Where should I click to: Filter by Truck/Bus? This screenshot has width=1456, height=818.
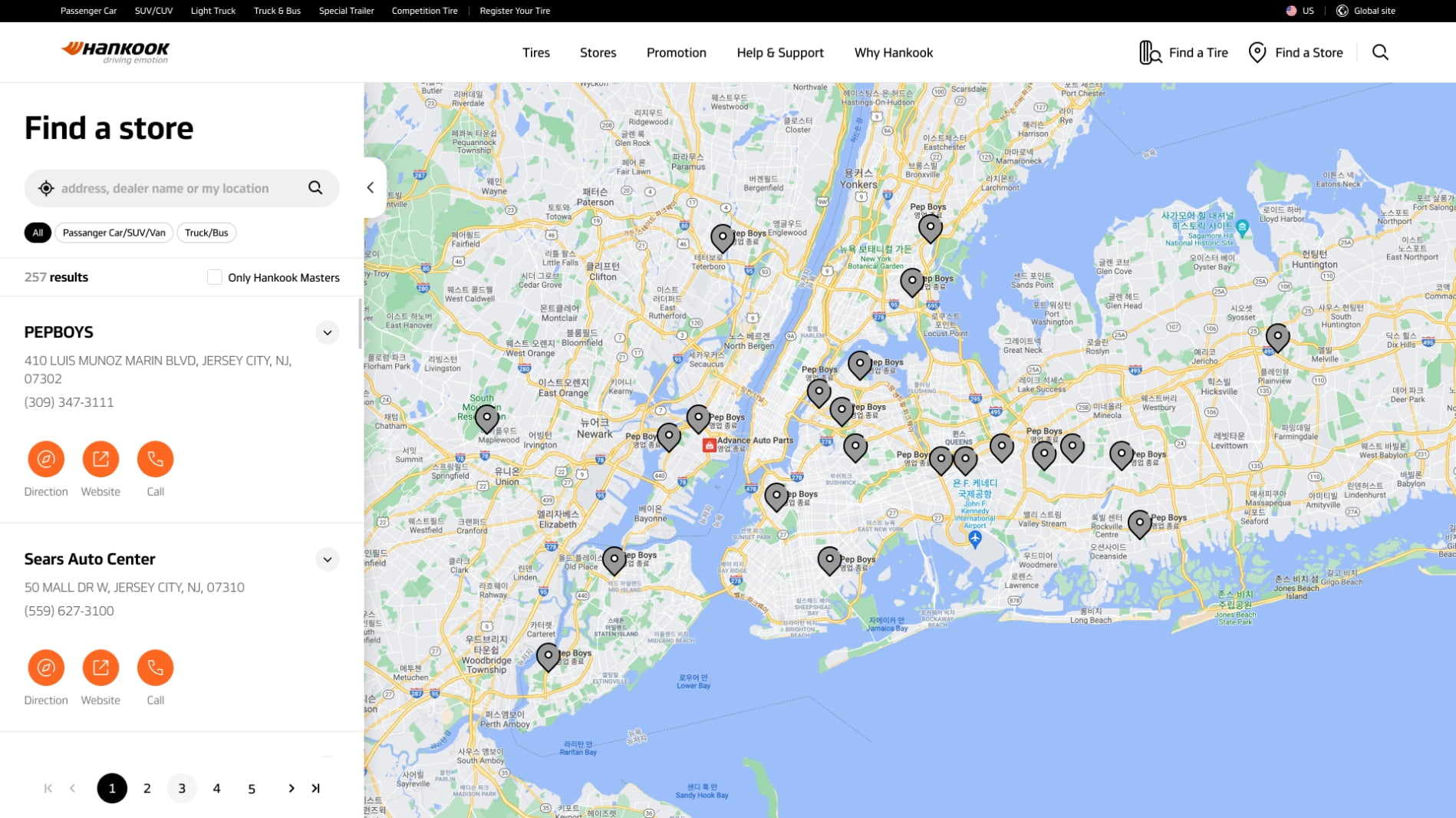click(x=206, y=233)
